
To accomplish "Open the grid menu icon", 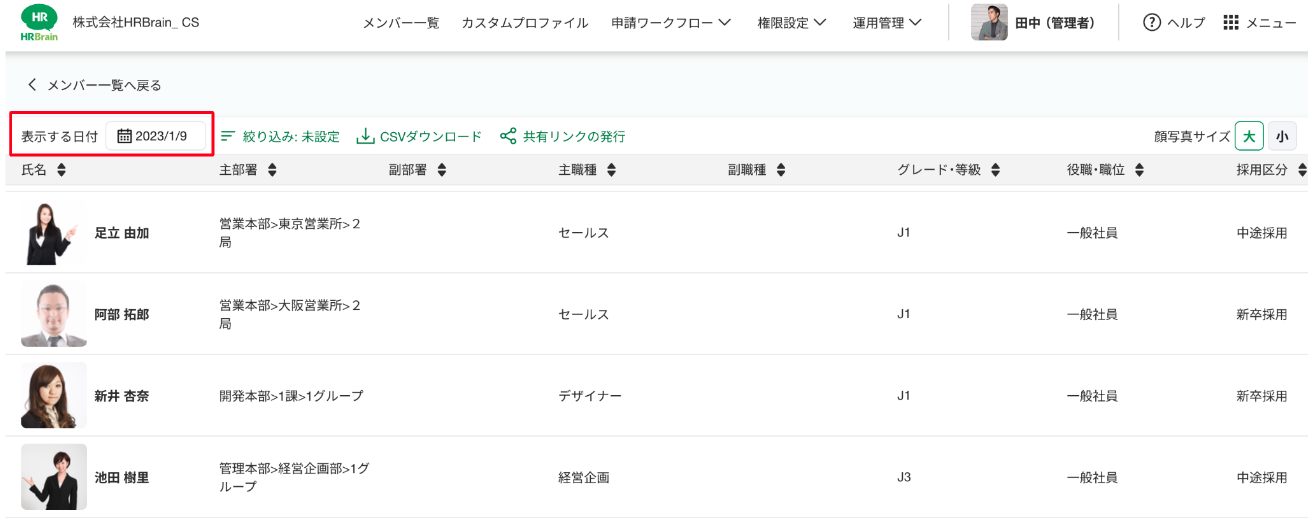I will click(x=1231, y=23).
